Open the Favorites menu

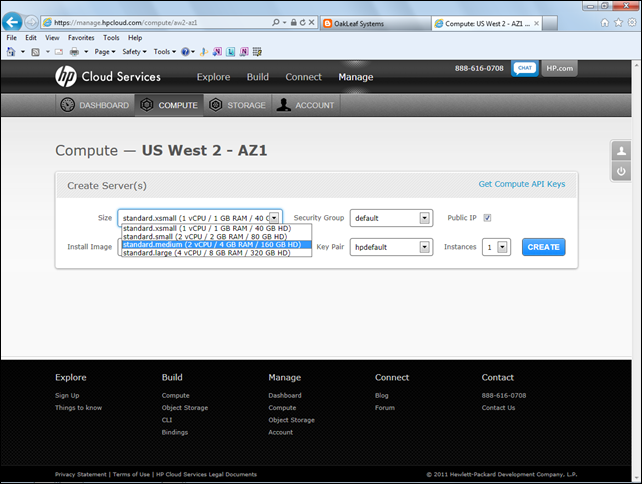(81, 38)
